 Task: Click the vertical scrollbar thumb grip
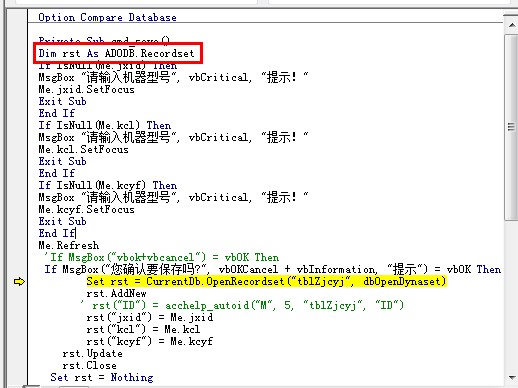coord(511,127)
